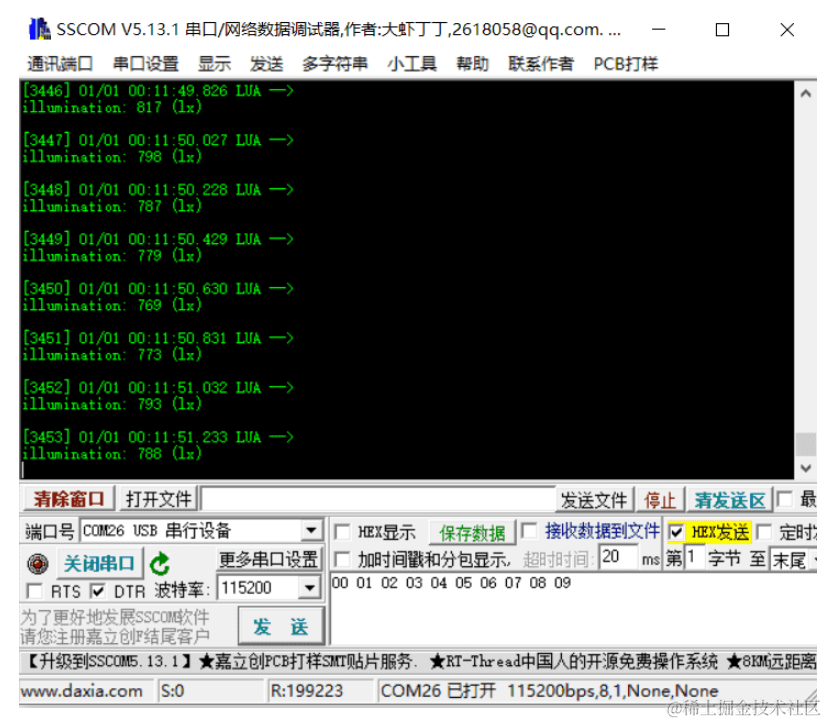Click the 停止 stop button

(x=661, y=498)
